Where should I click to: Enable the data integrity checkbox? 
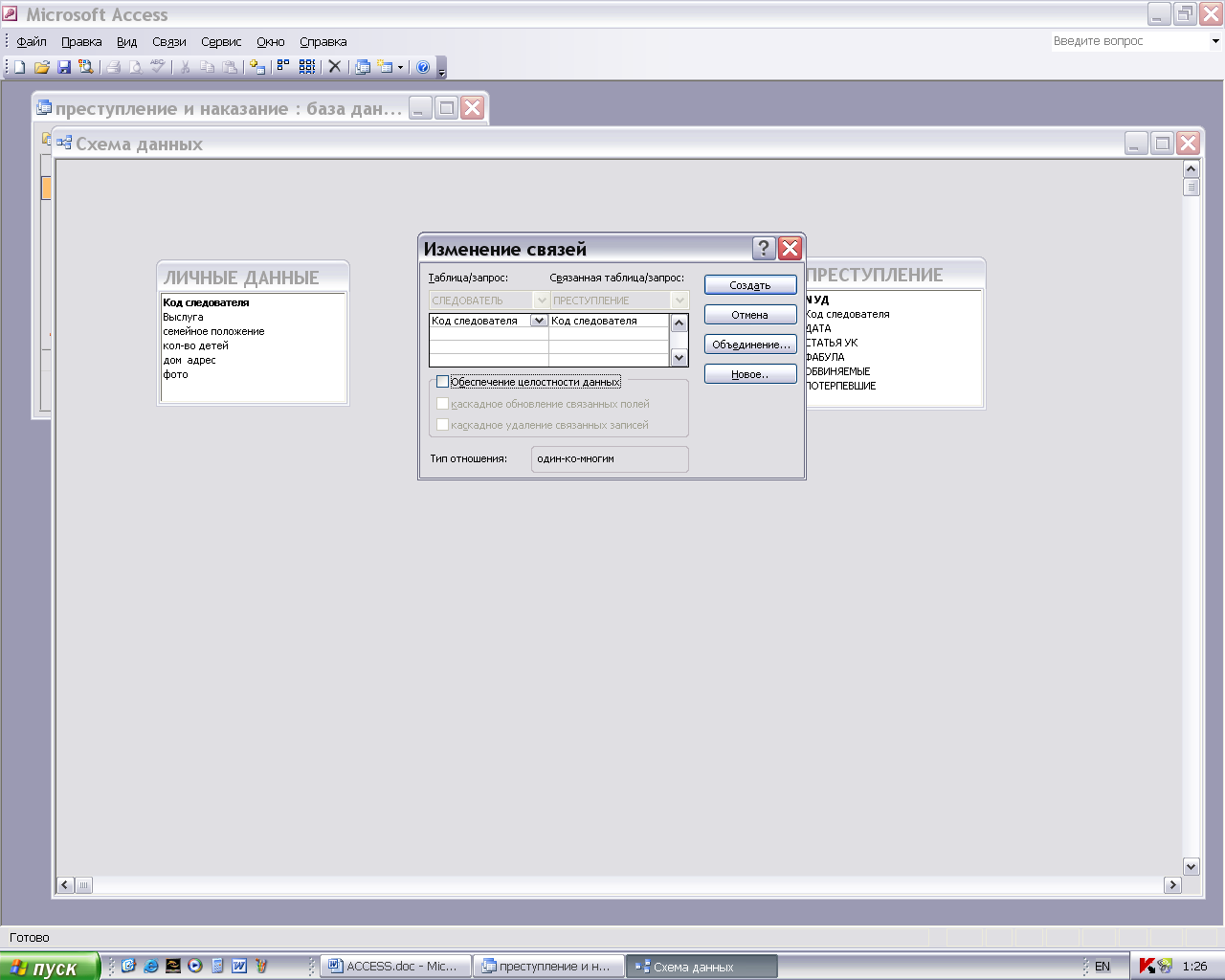(x=442, y=382)
